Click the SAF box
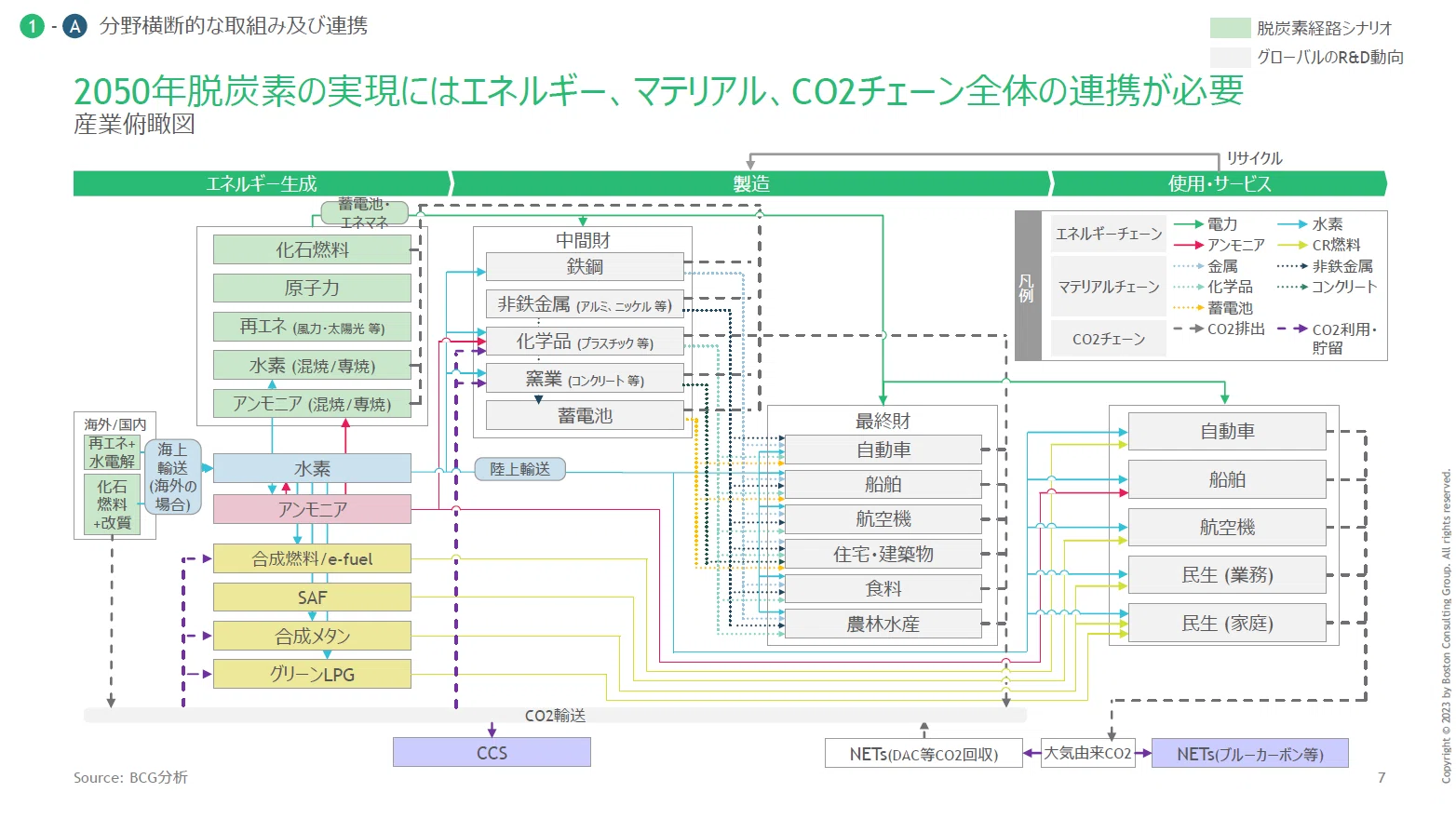 [312, 597]
